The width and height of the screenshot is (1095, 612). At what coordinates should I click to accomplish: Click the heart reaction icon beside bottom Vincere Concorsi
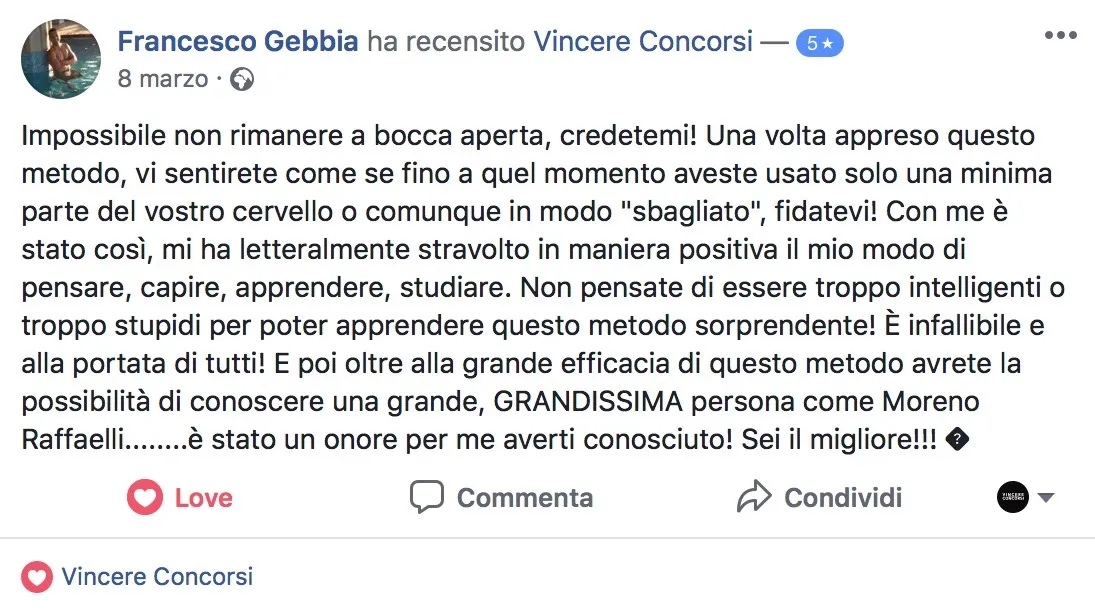click(37, 578)
